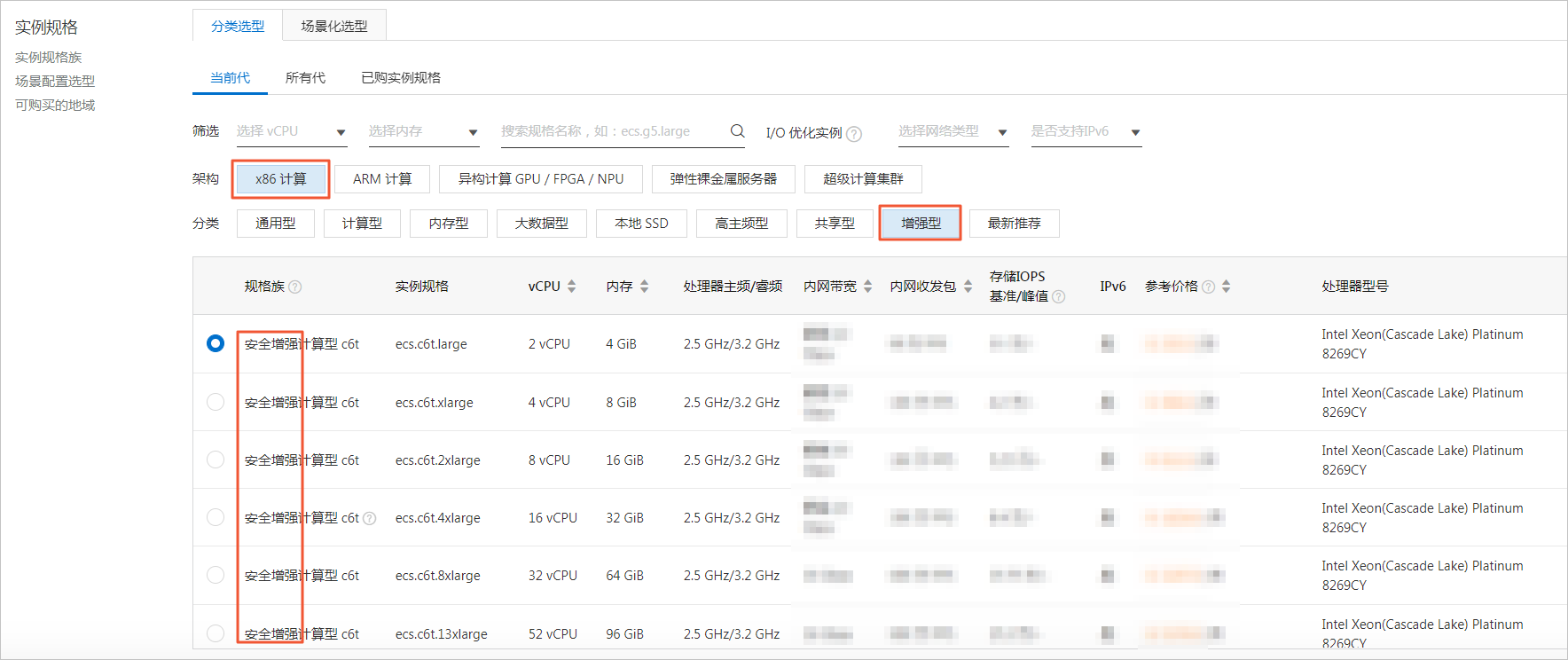Click the 处理器型号 column header
Image resolution: width=1568 pixels, height=660 pixels.
1355,287
